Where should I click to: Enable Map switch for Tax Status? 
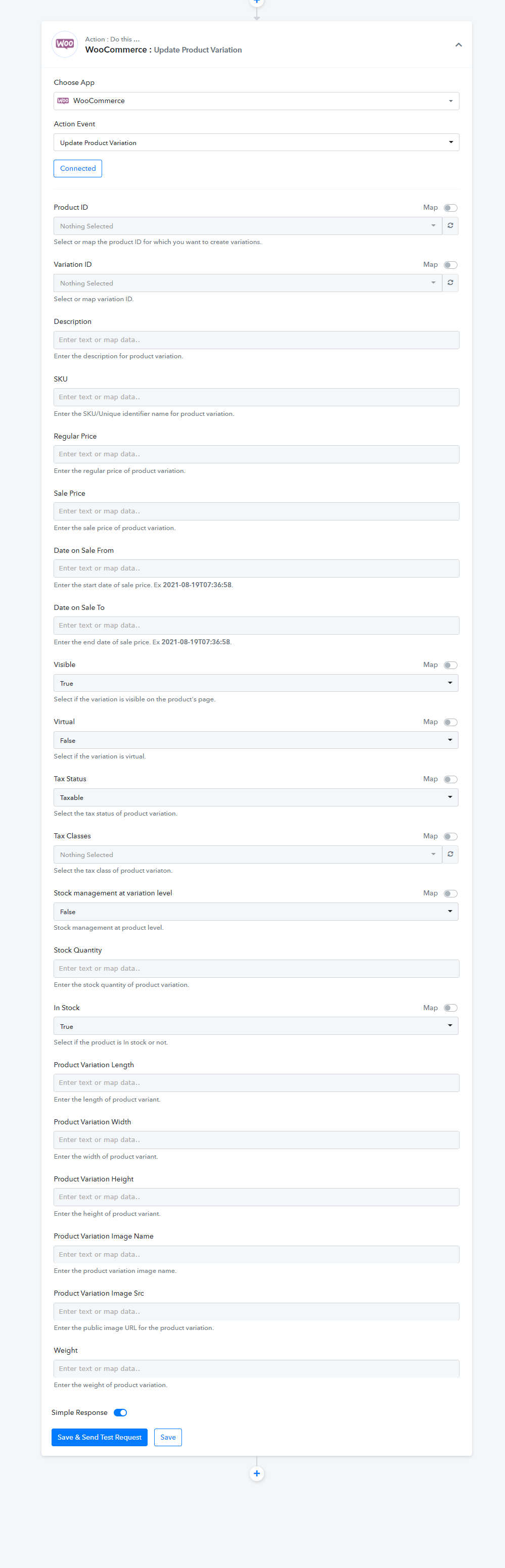point(450,779)
